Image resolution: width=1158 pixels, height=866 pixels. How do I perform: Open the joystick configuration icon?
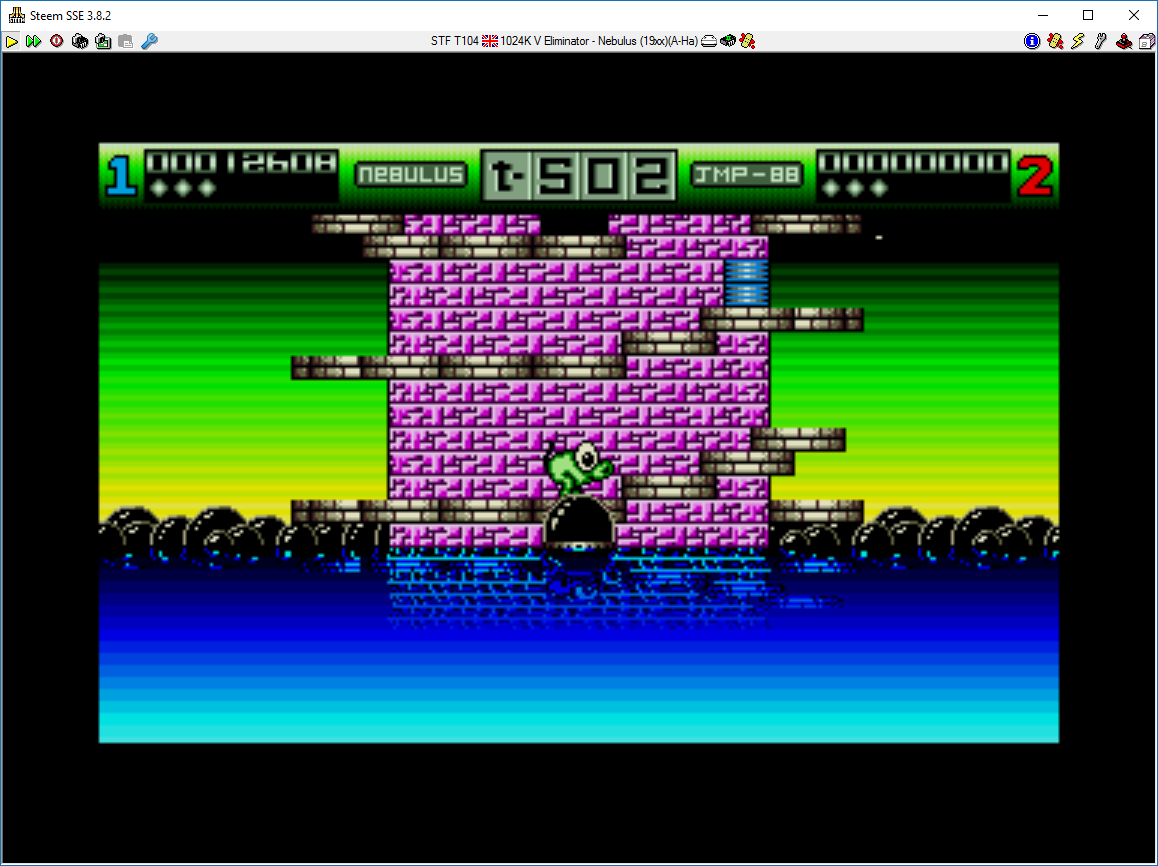(x=1124, y=41)
